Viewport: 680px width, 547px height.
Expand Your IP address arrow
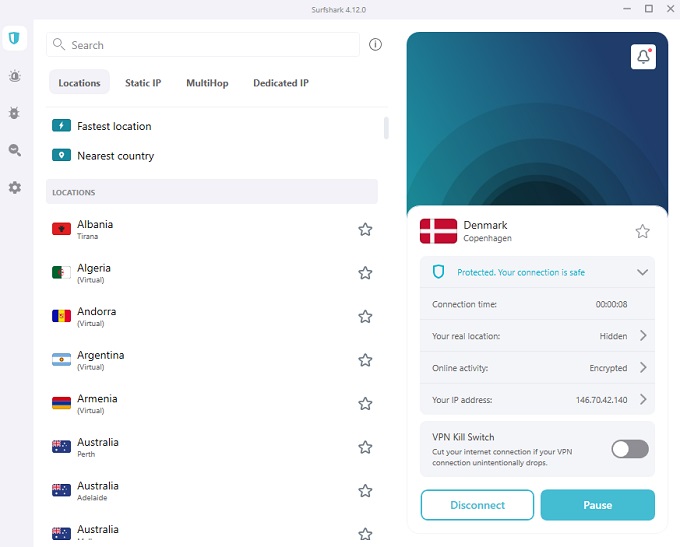[x=643, y=399]
